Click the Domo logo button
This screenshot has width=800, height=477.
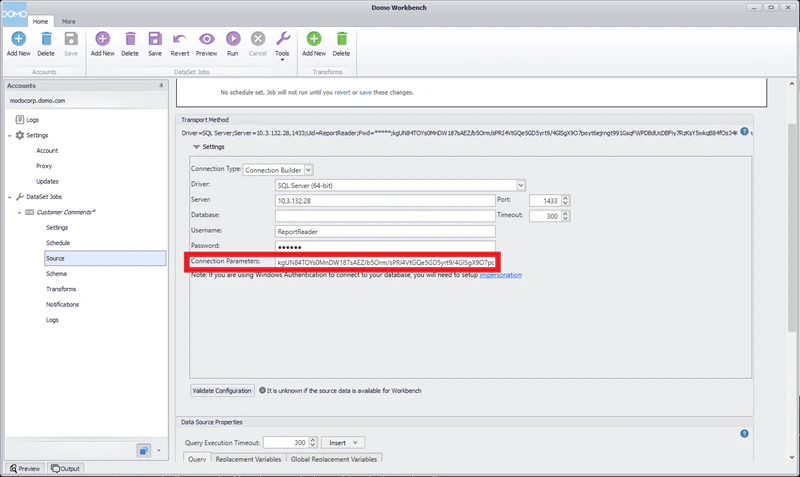[x=14, y=14]
